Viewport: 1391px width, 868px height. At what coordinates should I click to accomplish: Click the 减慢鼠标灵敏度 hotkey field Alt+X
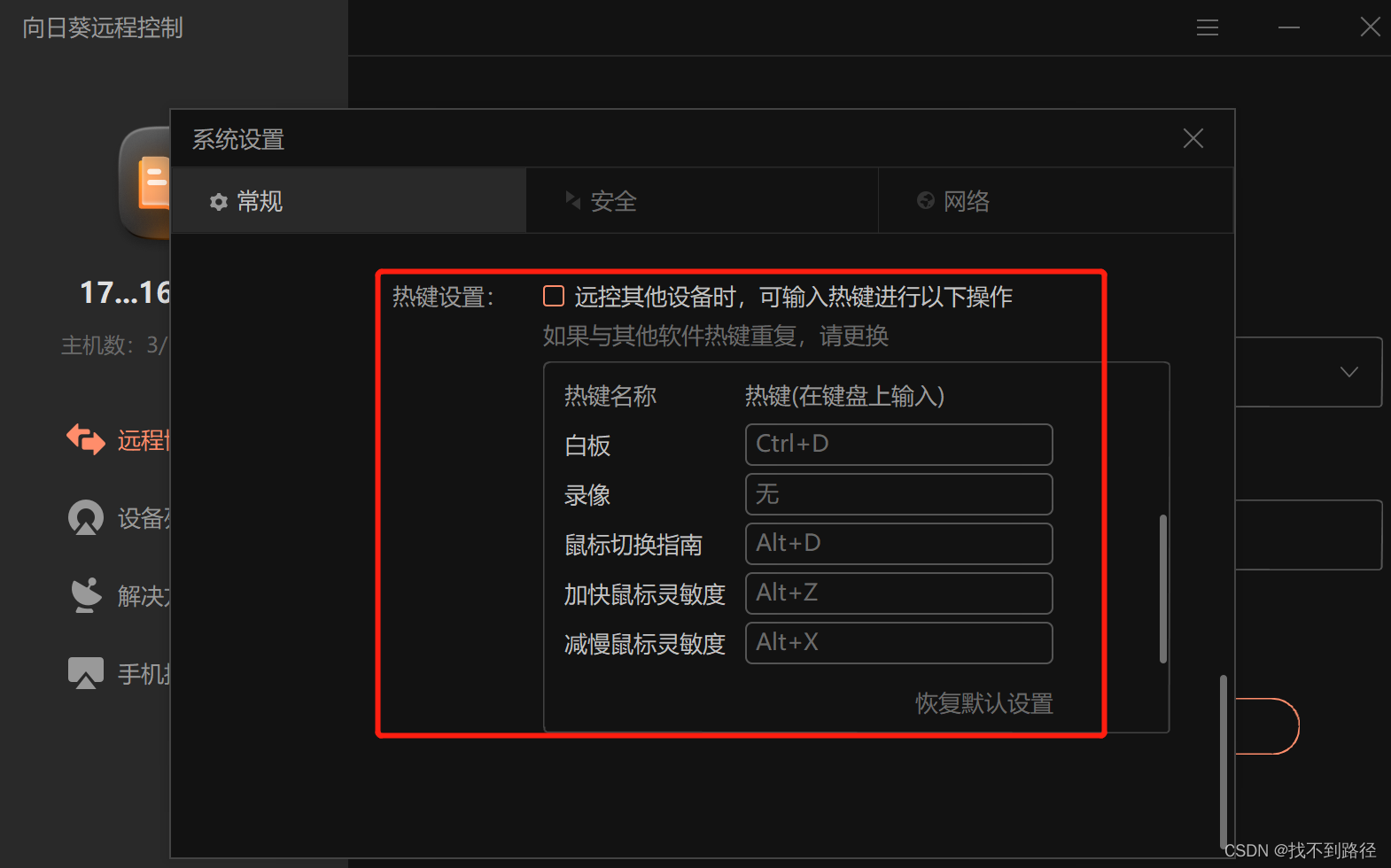898,643
